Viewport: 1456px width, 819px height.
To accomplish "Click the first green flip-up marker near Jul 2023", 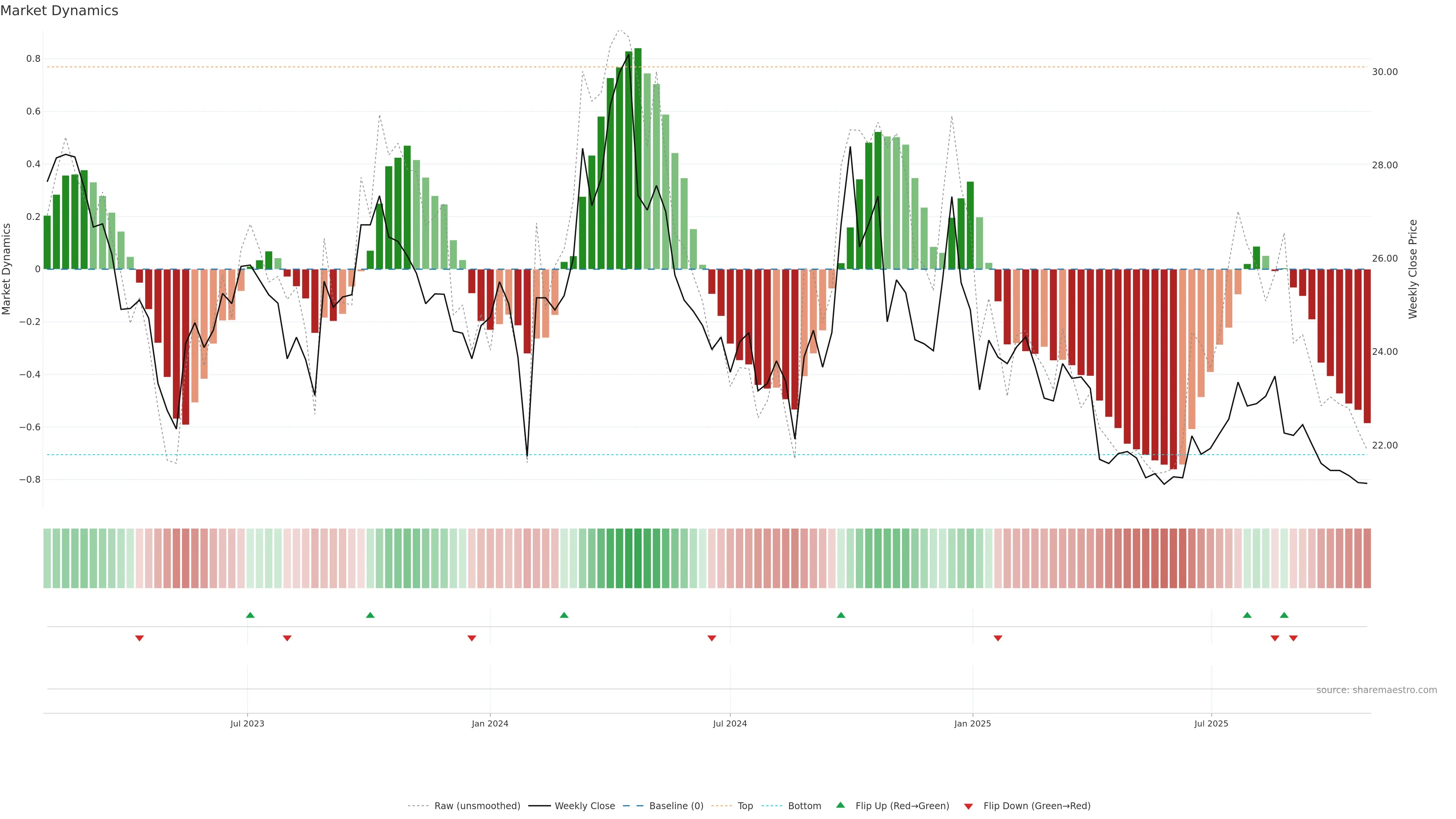I will click(x=250, y=615).
